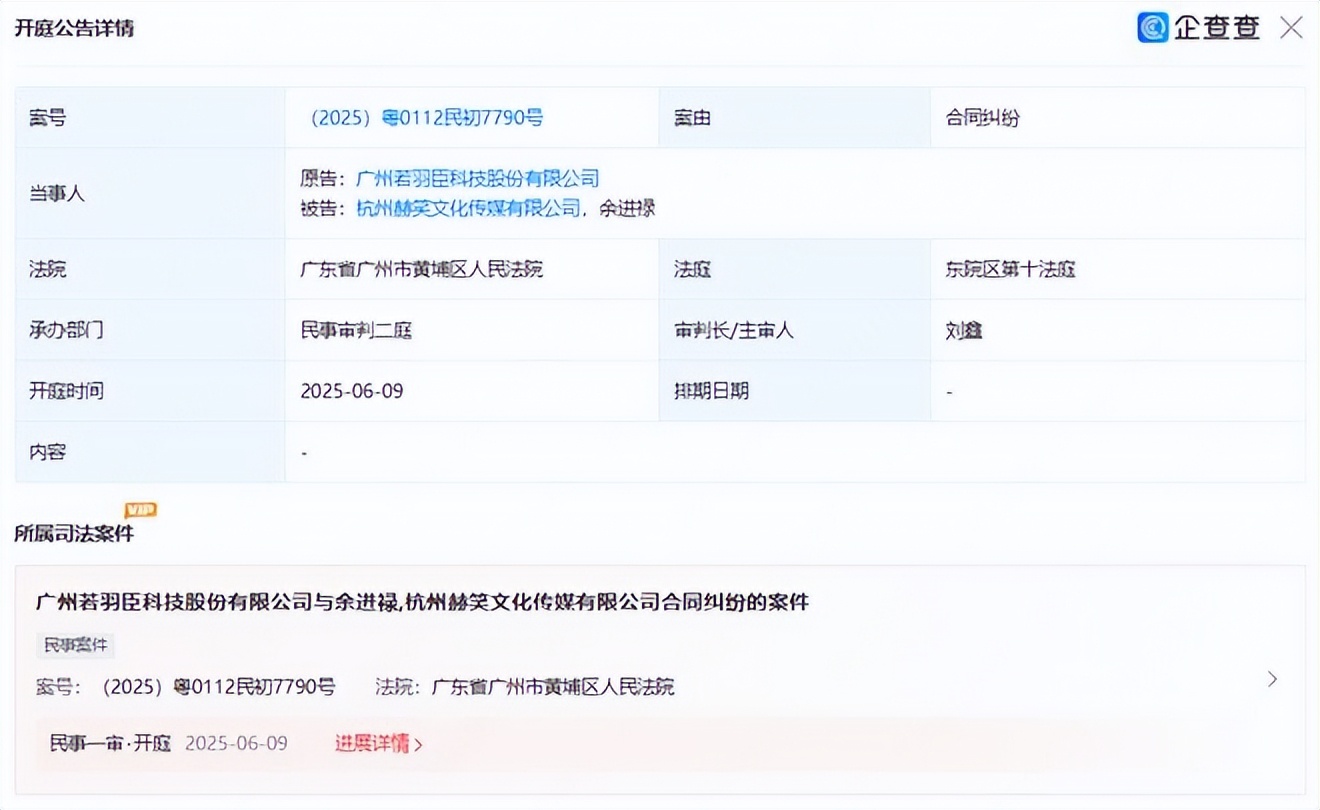
Task: Open 进展详情 progress details link
Action: 378,743
